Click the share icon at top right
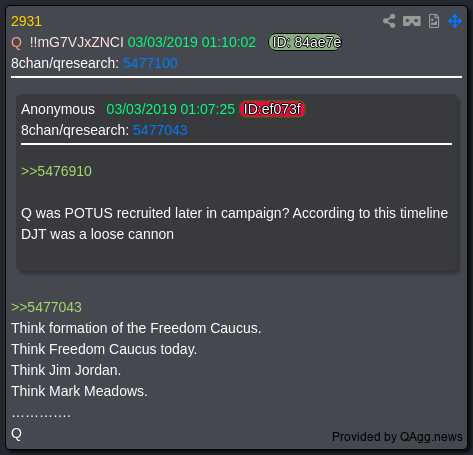This screenshot has width=473, height=455. [389, 21]
